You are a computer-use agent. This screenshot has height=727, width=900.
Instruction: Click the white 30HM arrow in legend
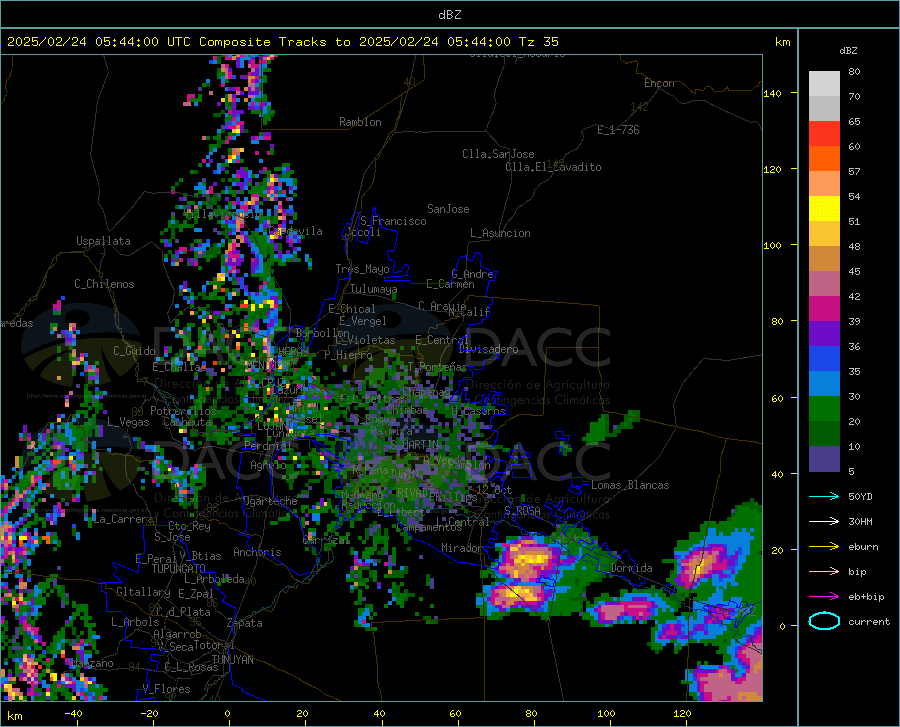click(x=824, y=522)
